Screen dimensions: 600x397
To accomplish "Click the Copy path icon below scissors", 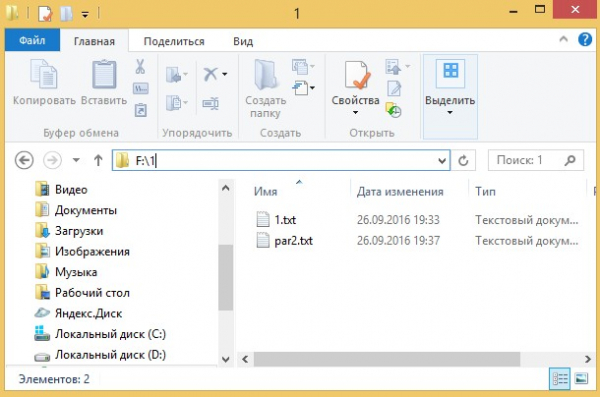I will click(x=140, y=89).
